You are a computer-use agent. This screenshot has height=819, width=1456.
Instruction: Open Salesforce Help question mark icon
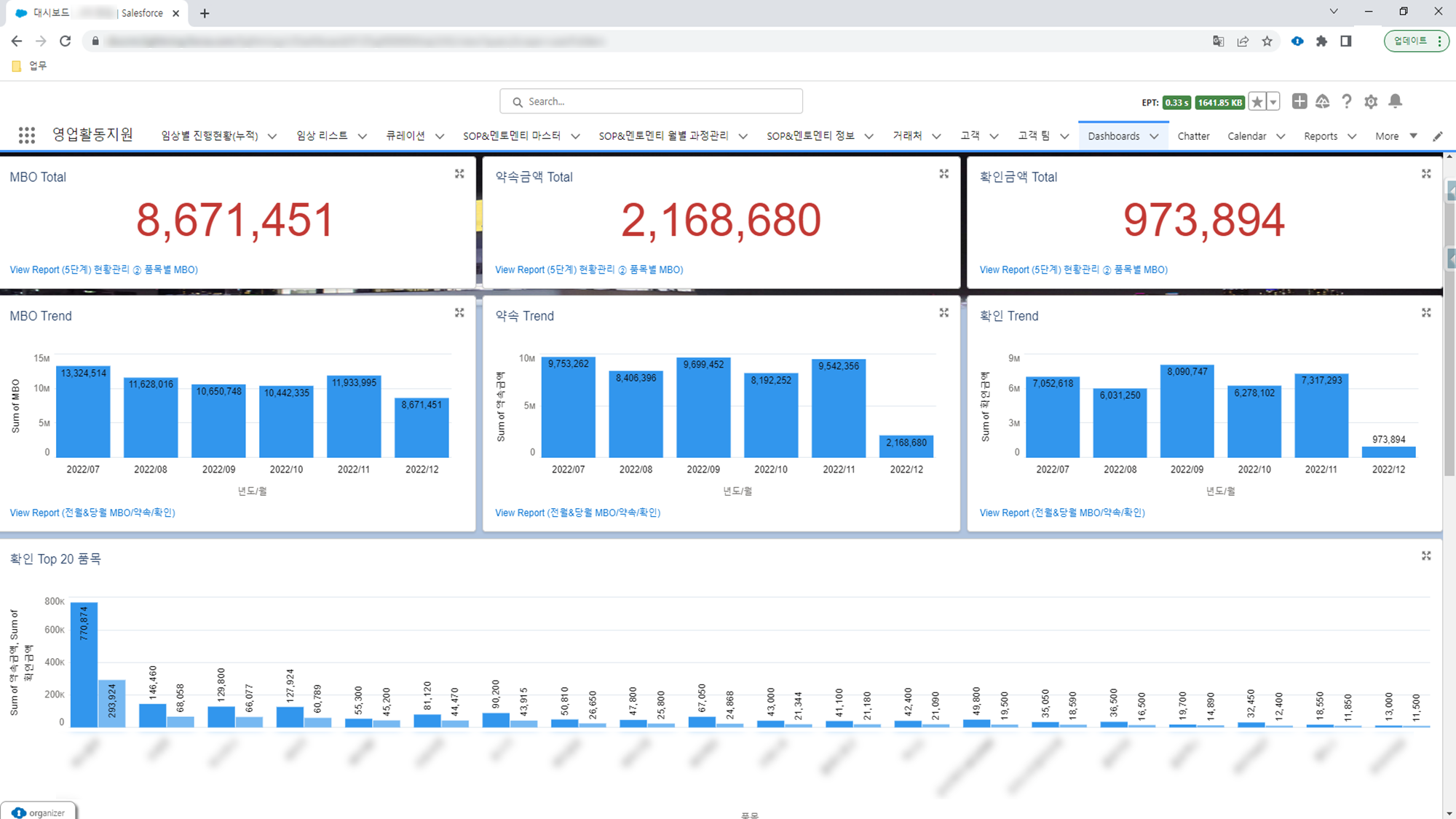(x=1347, y=101)
